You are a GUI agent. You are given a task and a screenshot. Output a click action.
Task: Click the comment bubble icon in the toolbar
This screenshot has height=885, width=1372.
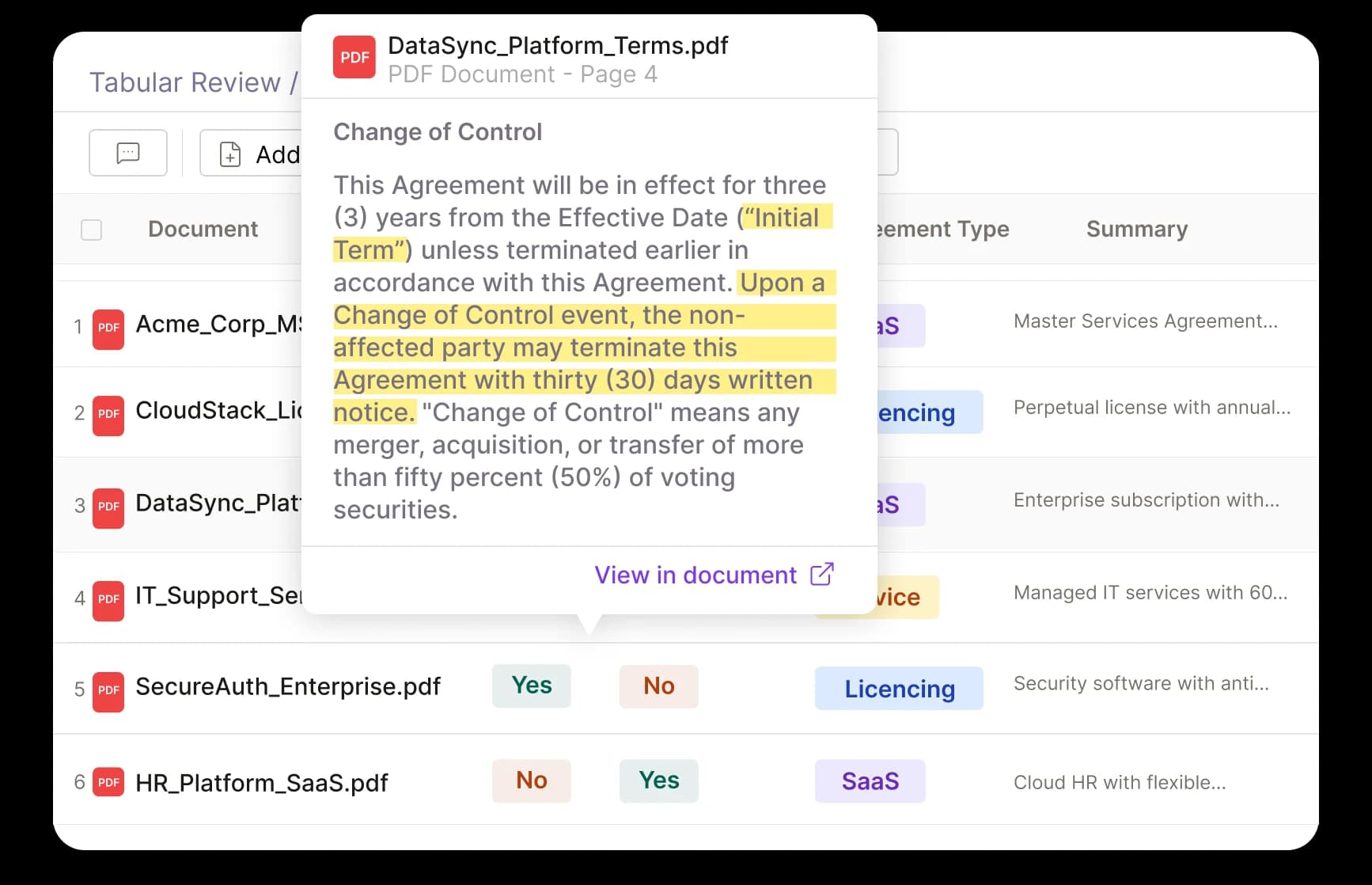coord(127,152)
